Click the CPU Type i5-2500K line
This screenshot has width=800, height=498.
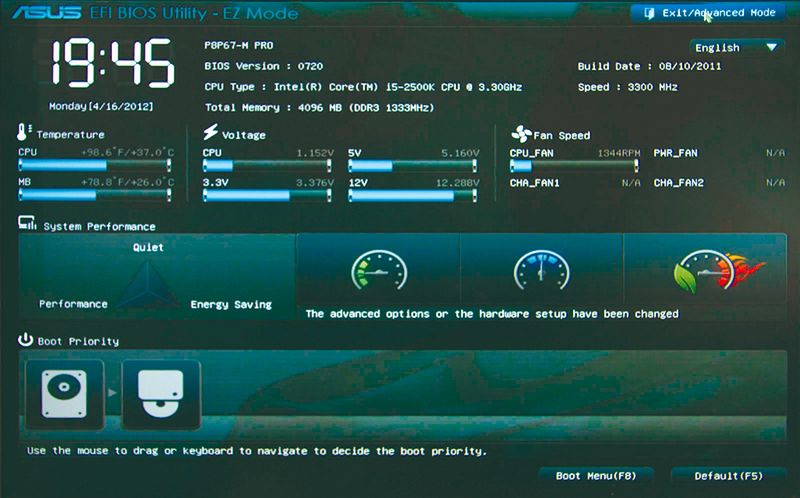[363, 87]
